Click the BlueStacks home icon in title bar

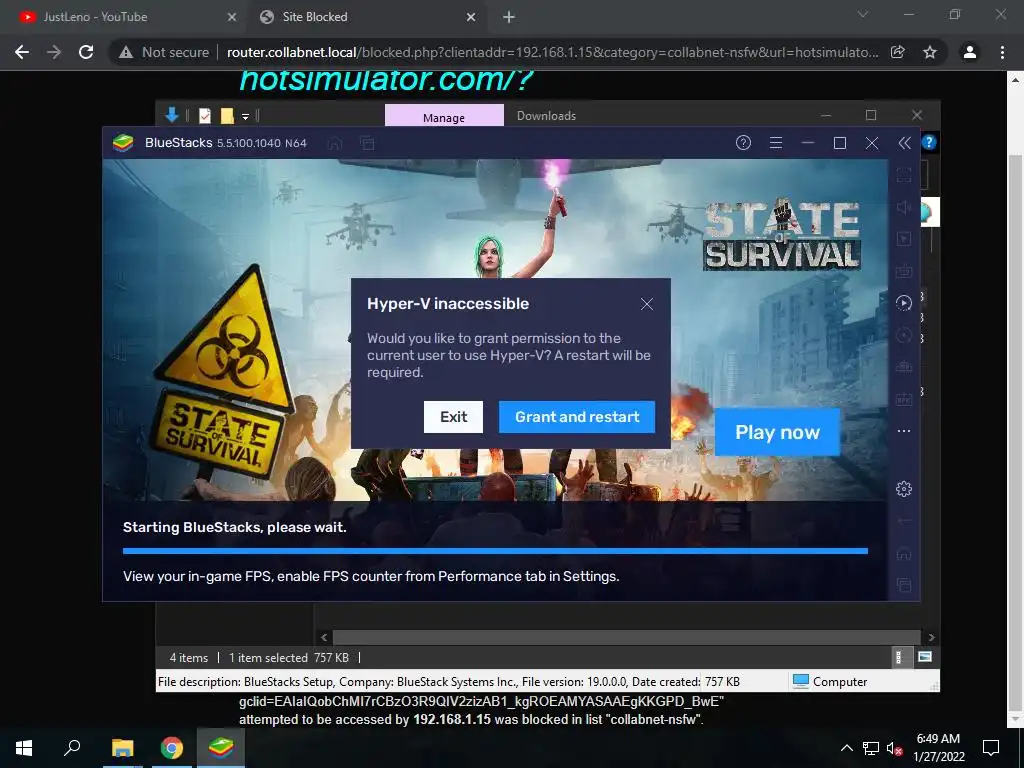[x=335, y=142]
